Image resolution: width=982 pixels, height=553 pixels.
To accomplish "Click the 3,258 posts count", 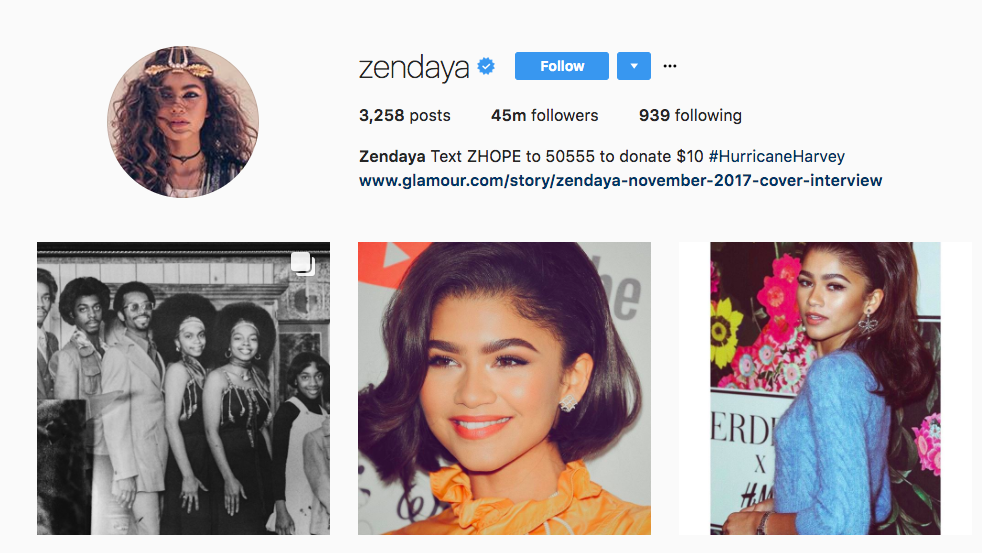I will 405,115.
